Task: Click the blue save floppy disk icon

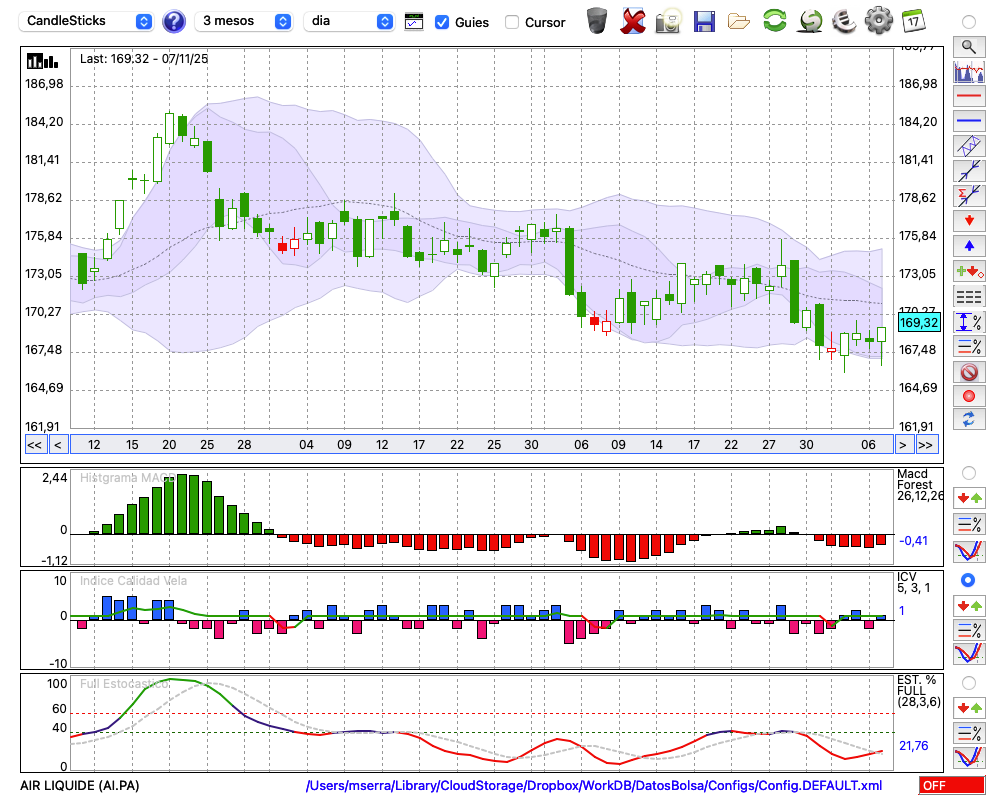Action: pyautogui.click(x=704, y=21)
